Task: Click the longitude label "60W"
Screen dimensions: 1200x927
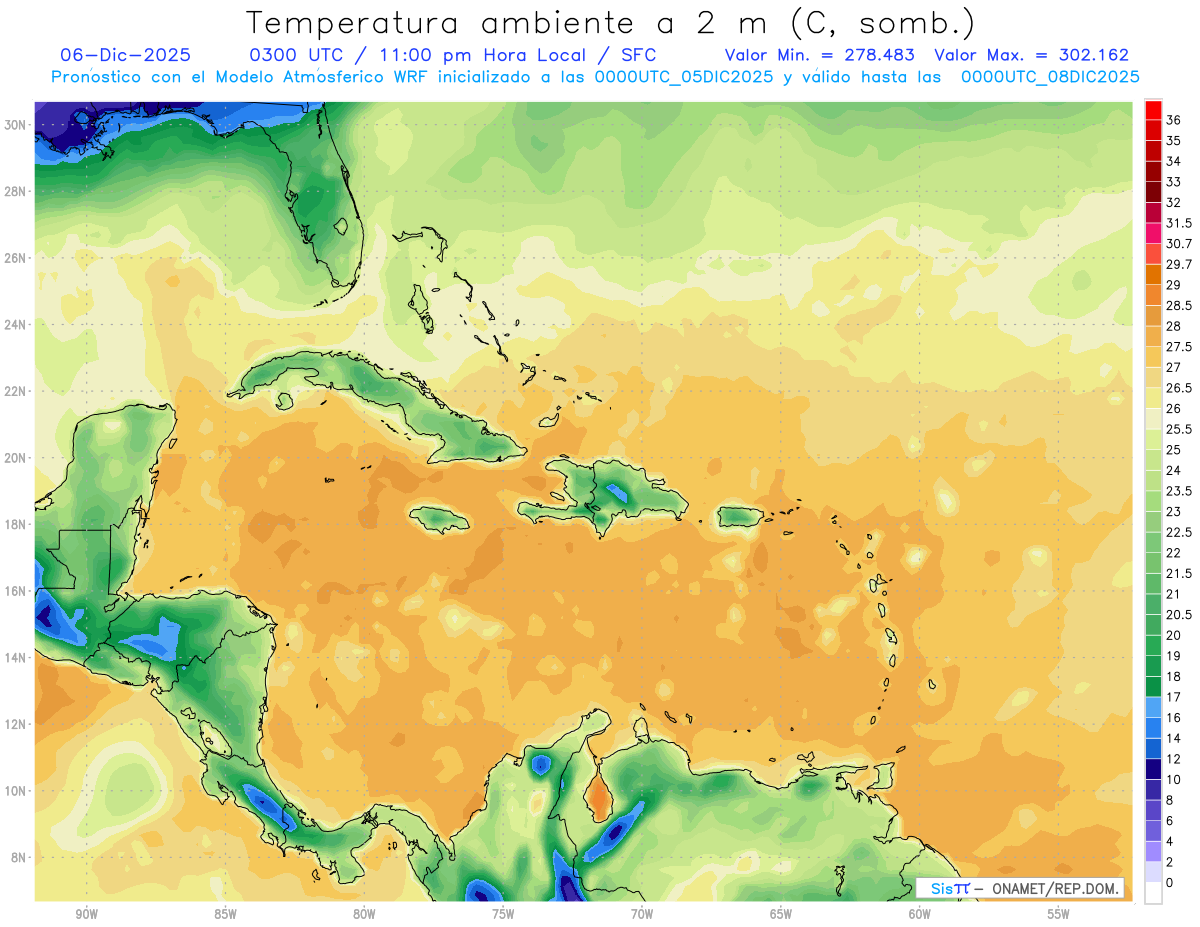Action: pyautogui.click(x=920, y=914)
